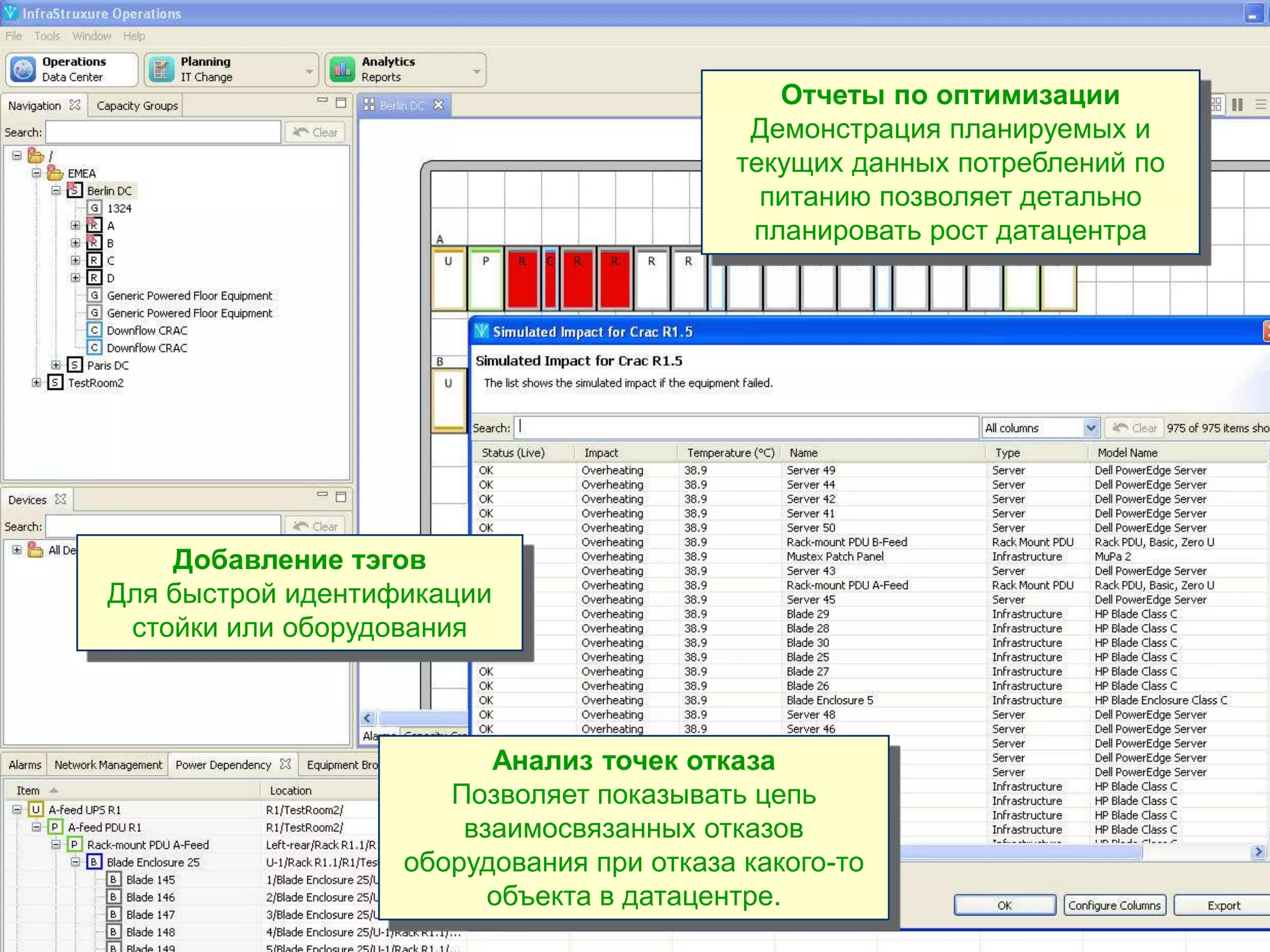Viewport: 1270px width, 952px height.
Task: Click the pause icon in layout toolbar
Action: (1237, 105)
